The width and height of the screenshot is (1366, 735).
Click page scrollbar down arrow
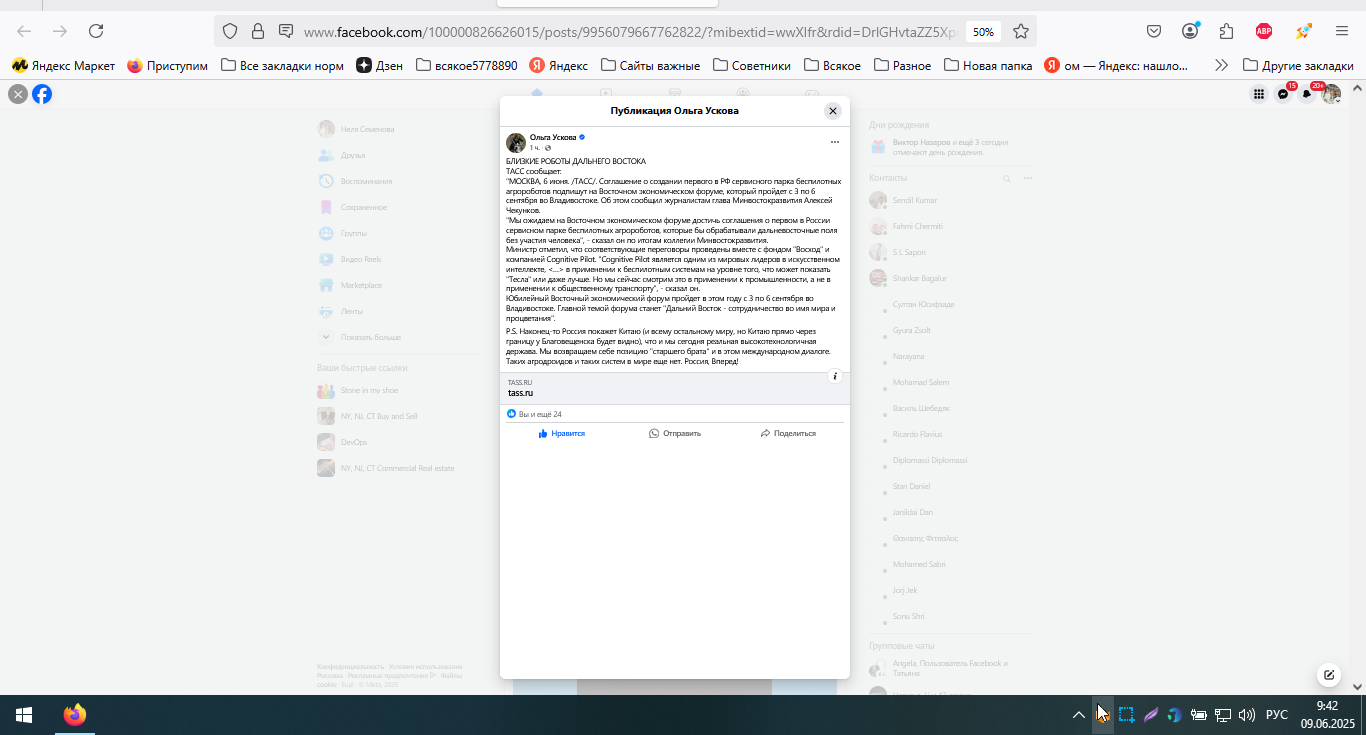pyautogui.click(x=1358, y=687)
